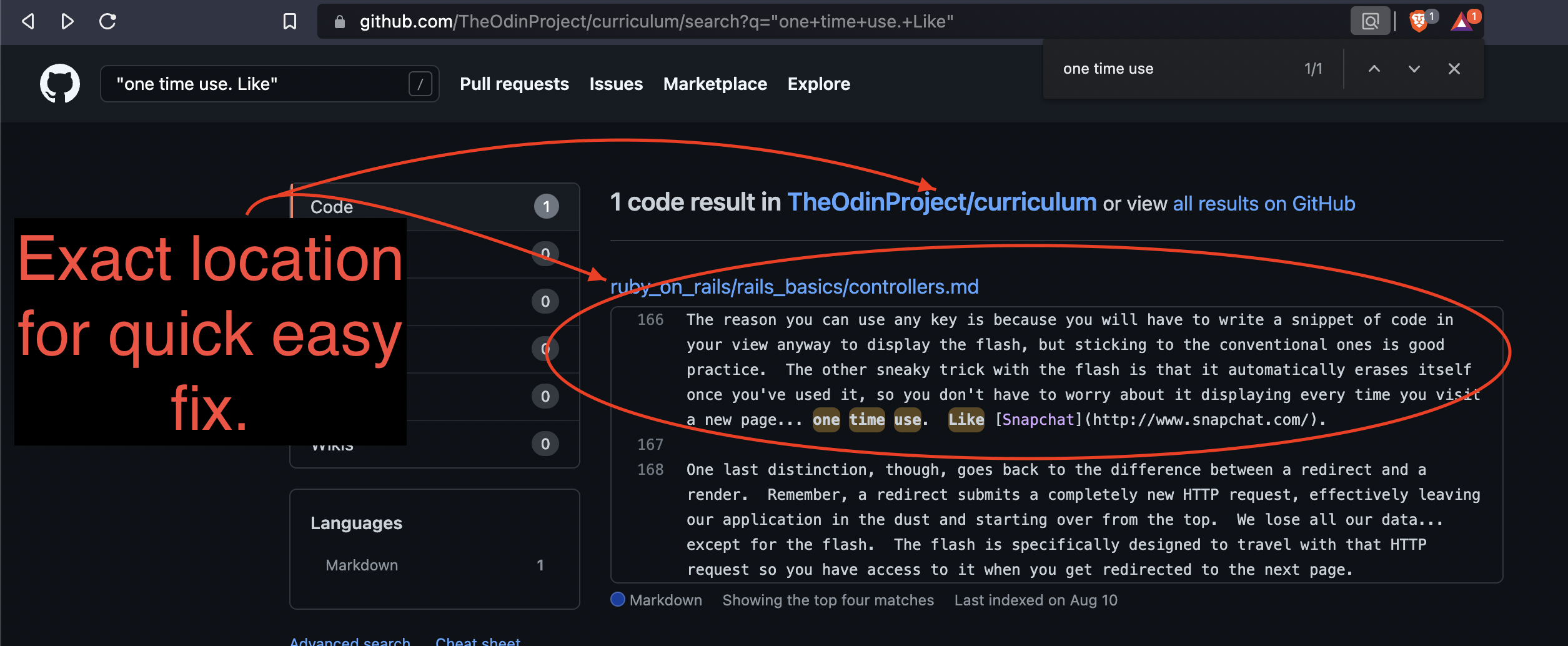Screen dimensions: 1568x646
Task: Open the controllers.md file
Action: click(795, 287)
